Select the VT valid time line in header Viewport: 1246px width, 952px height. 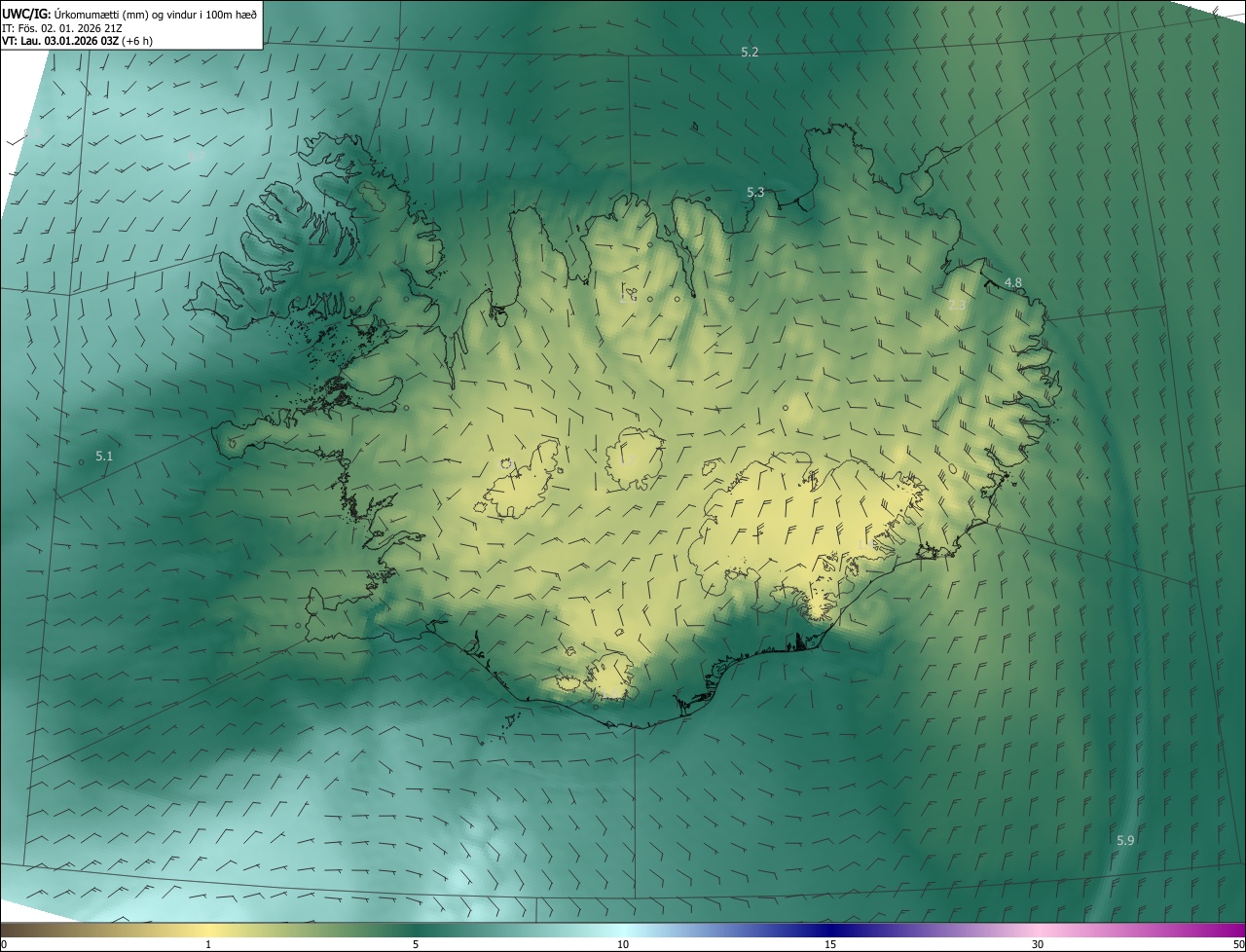pos(77,41)
